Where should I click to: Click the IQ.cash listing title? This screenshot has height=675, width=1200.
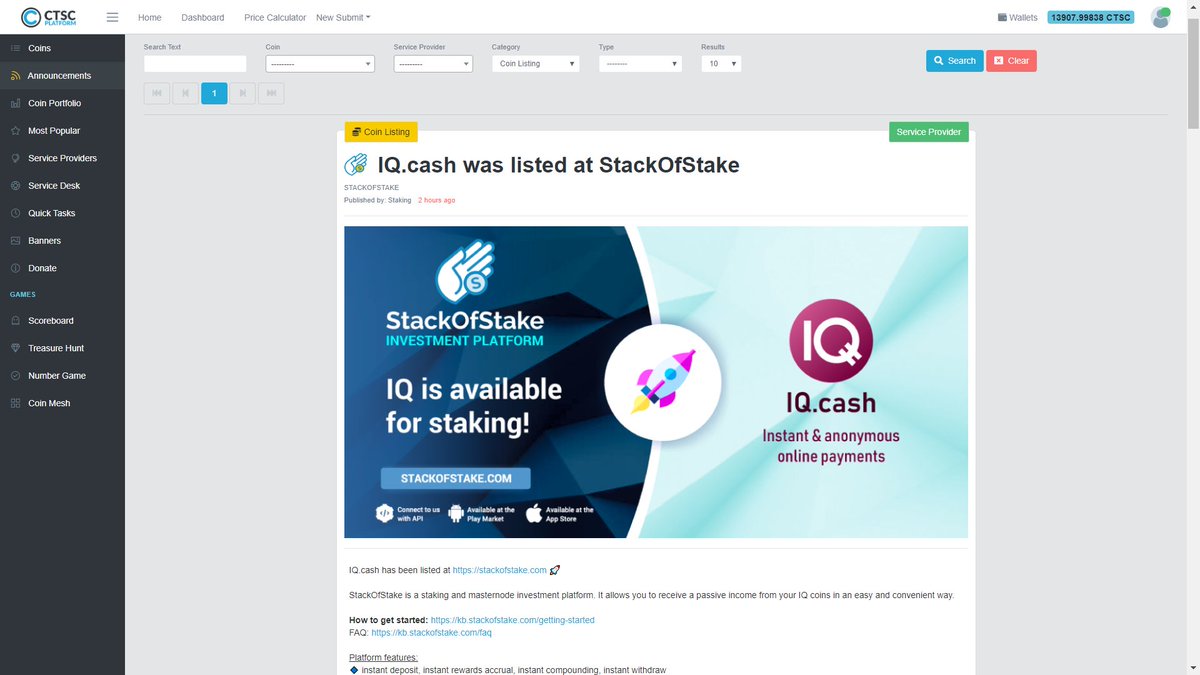pyautogui.click(x=558, y=165)
